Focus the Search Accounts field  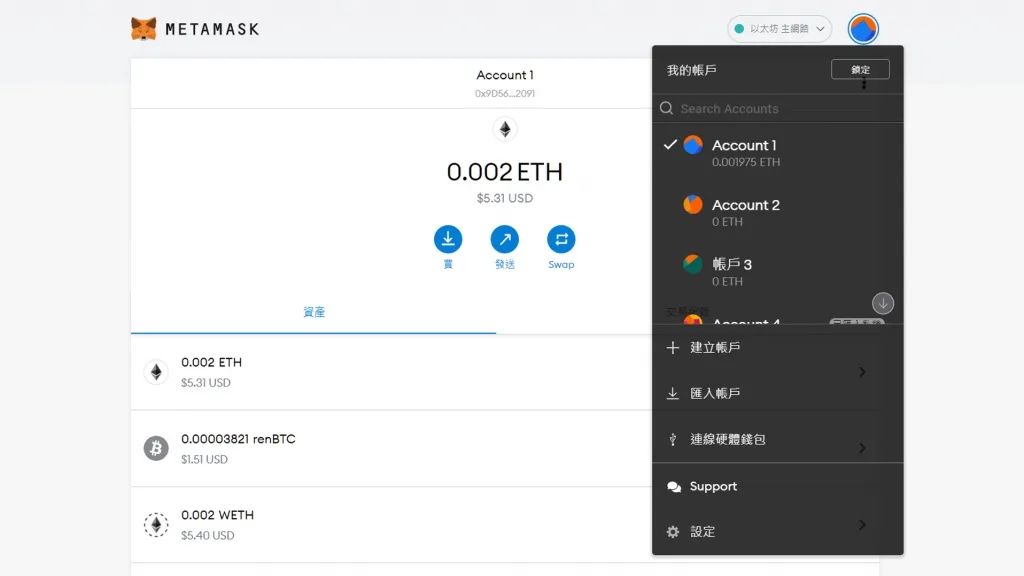[x=777, y=108]
